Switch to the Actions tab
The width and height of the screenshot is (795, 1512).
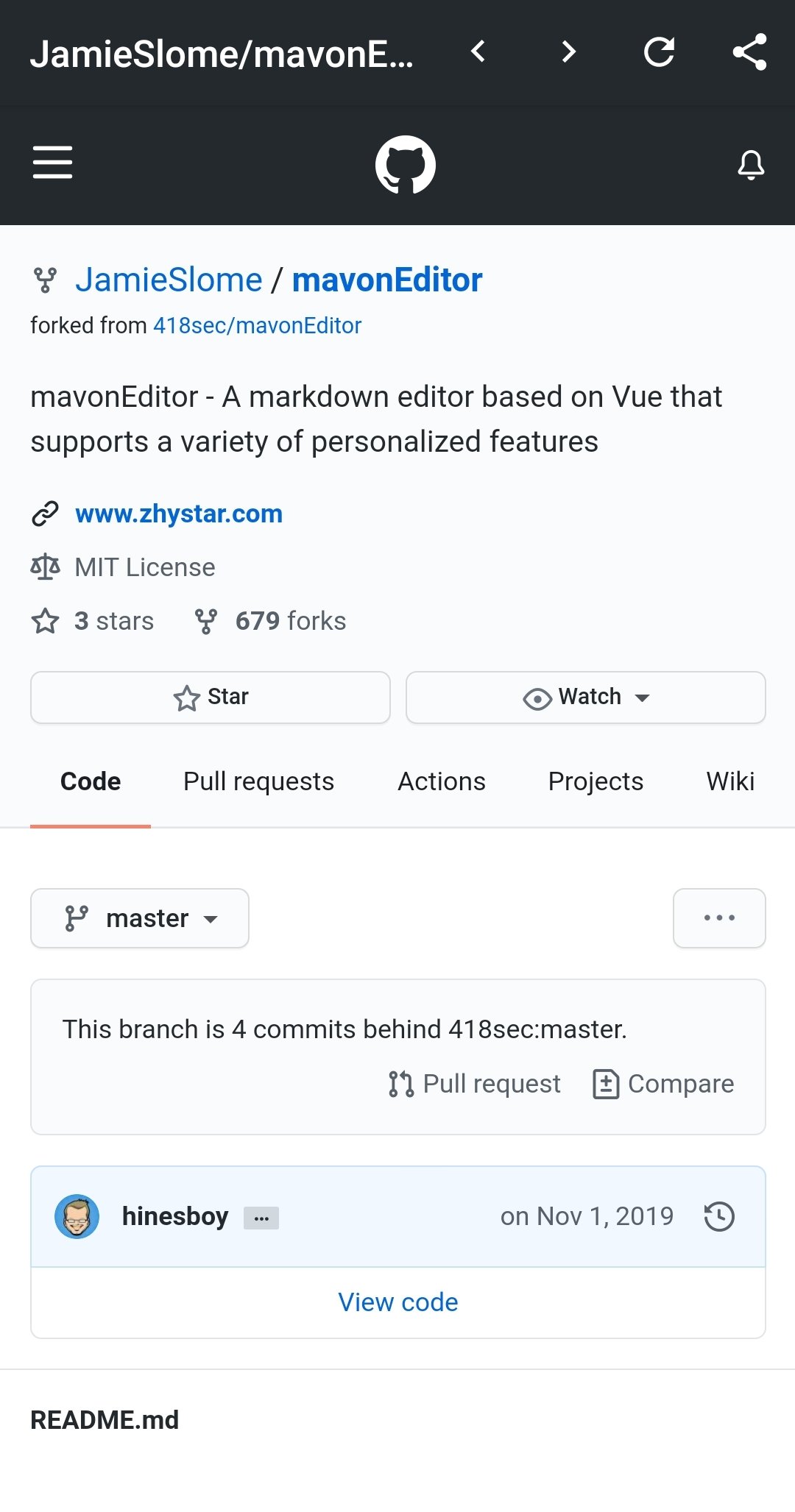(x=442, y=781)
